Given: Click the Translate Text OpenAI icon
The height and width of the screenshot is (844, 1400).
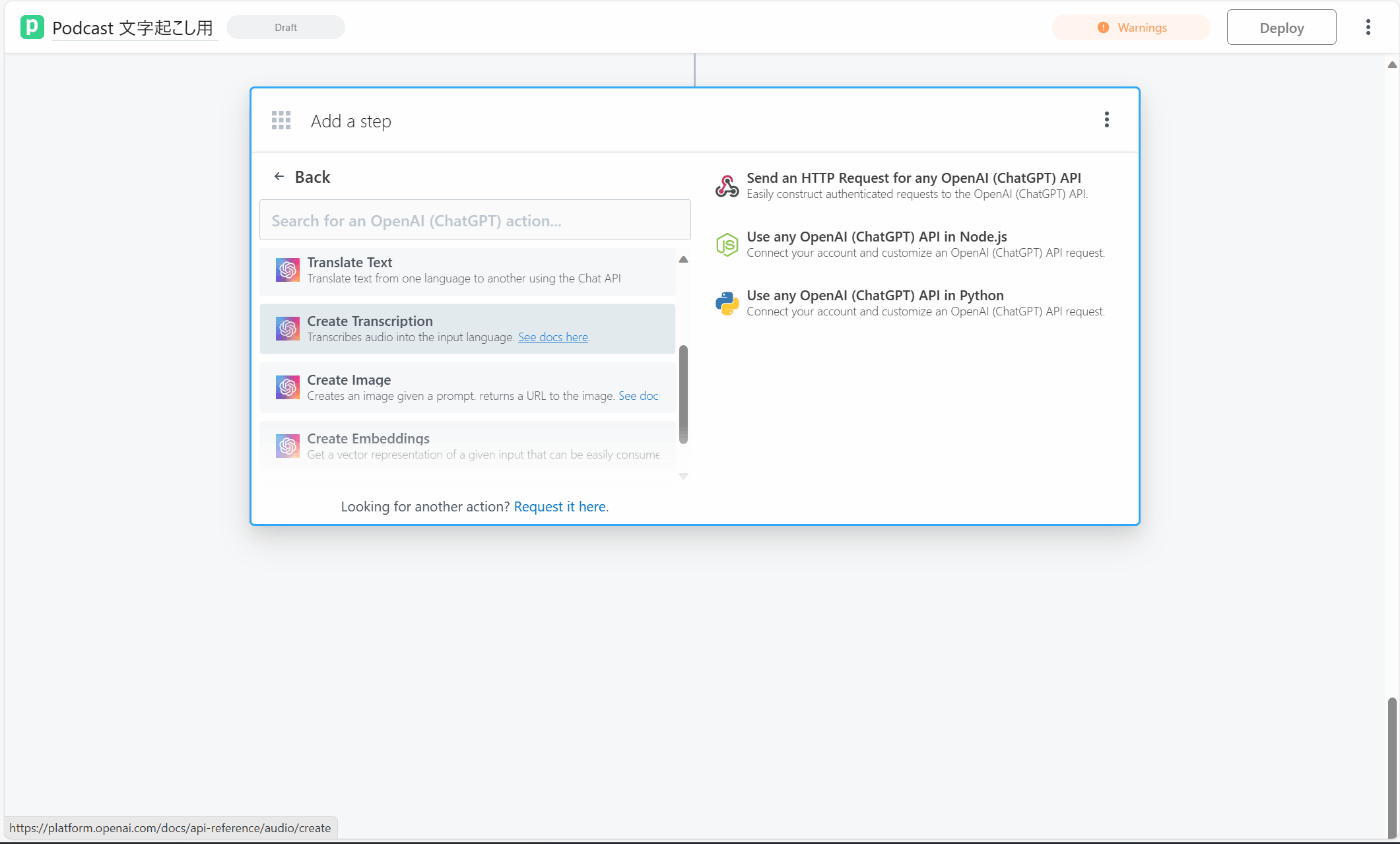Looking at the screenshot, I should click(288, 270).
